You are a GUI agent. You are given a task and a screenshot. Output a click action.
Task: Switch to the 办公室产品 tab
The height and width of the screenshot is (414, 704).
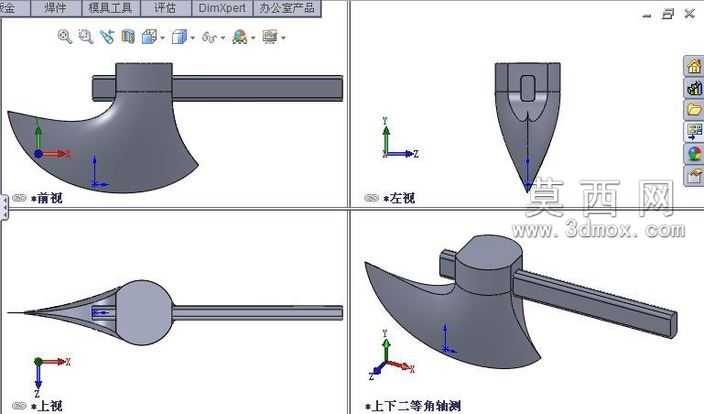pos(287,8)
